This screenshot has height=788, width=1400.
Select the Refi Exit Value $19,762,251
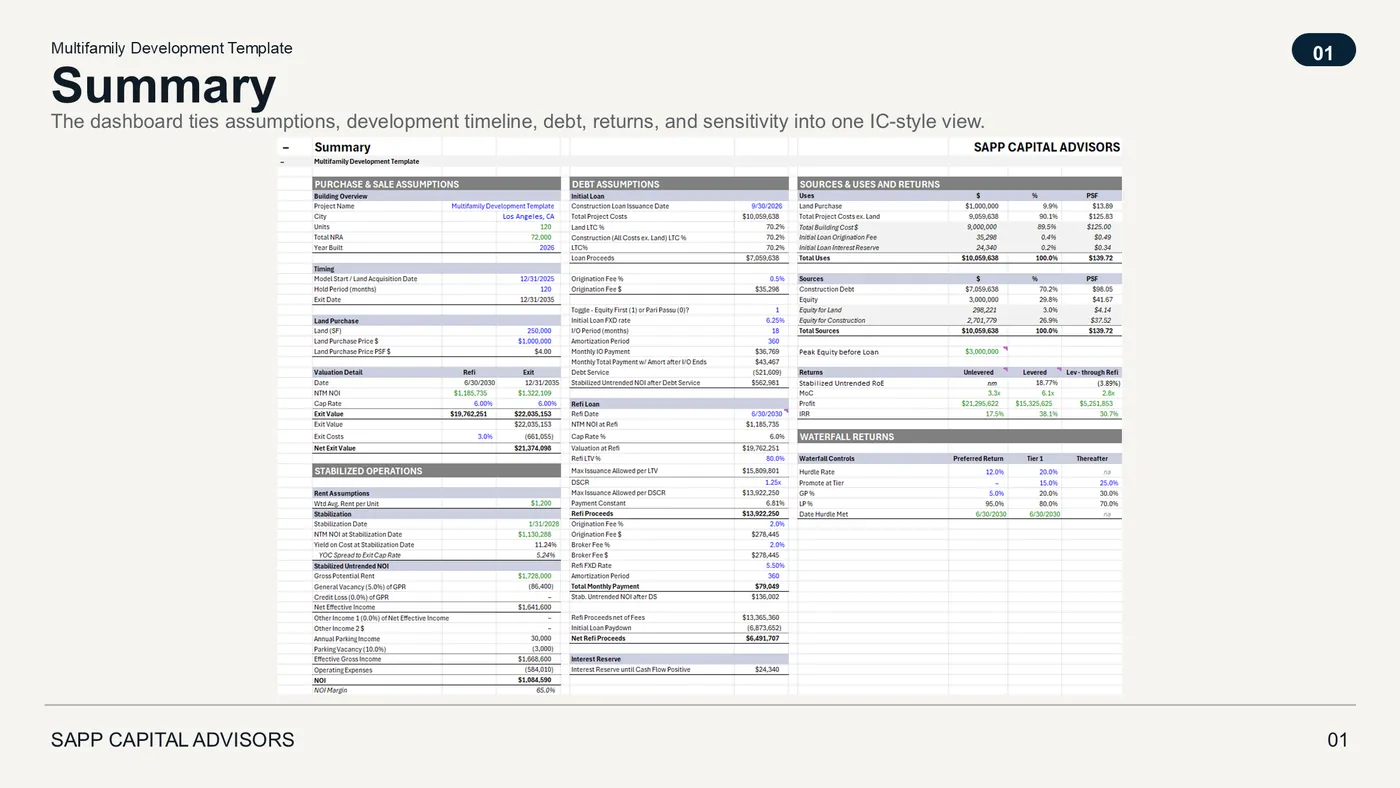(468, 414)
